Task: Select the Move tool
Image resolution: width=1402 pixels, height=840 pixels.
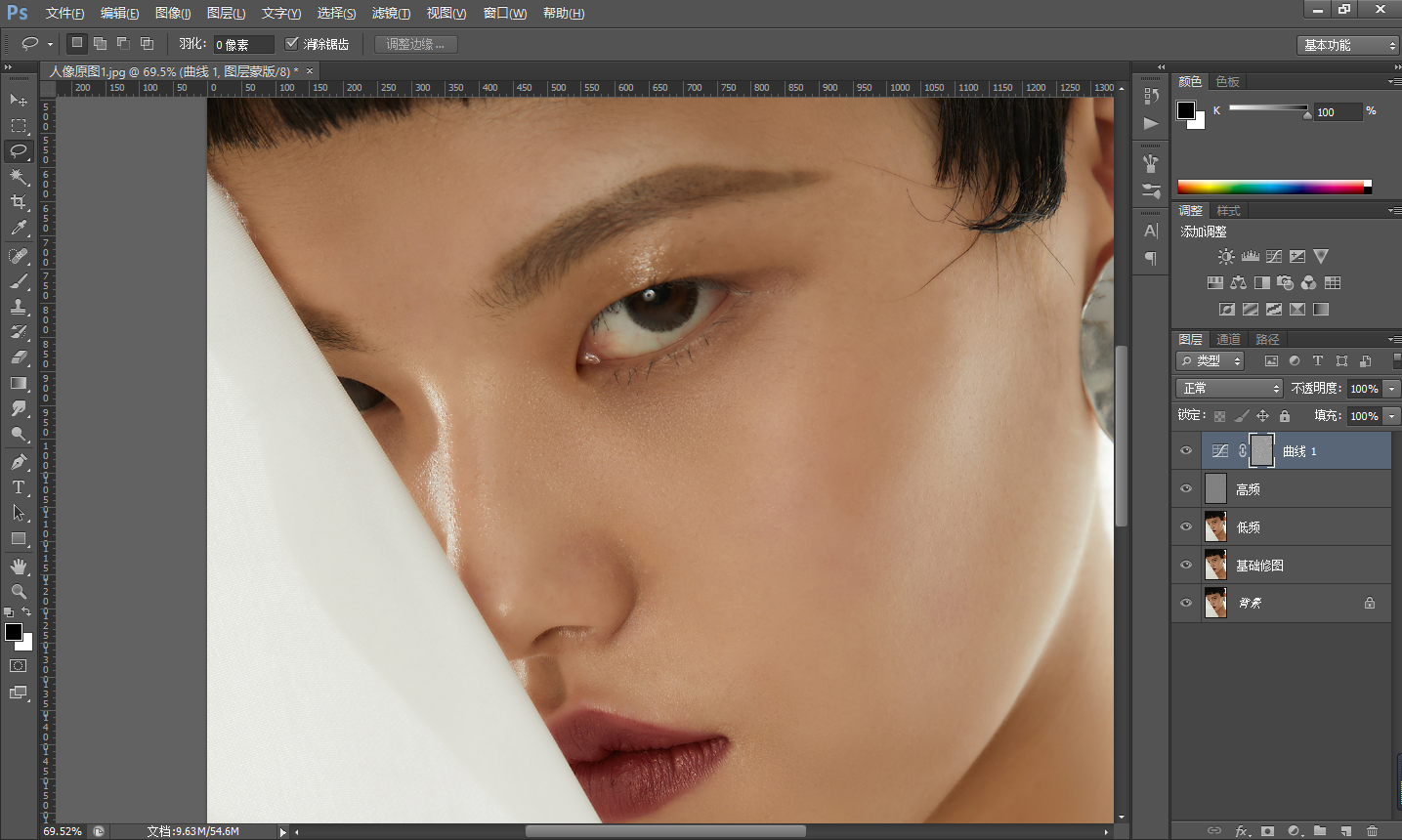Action: 19,100
